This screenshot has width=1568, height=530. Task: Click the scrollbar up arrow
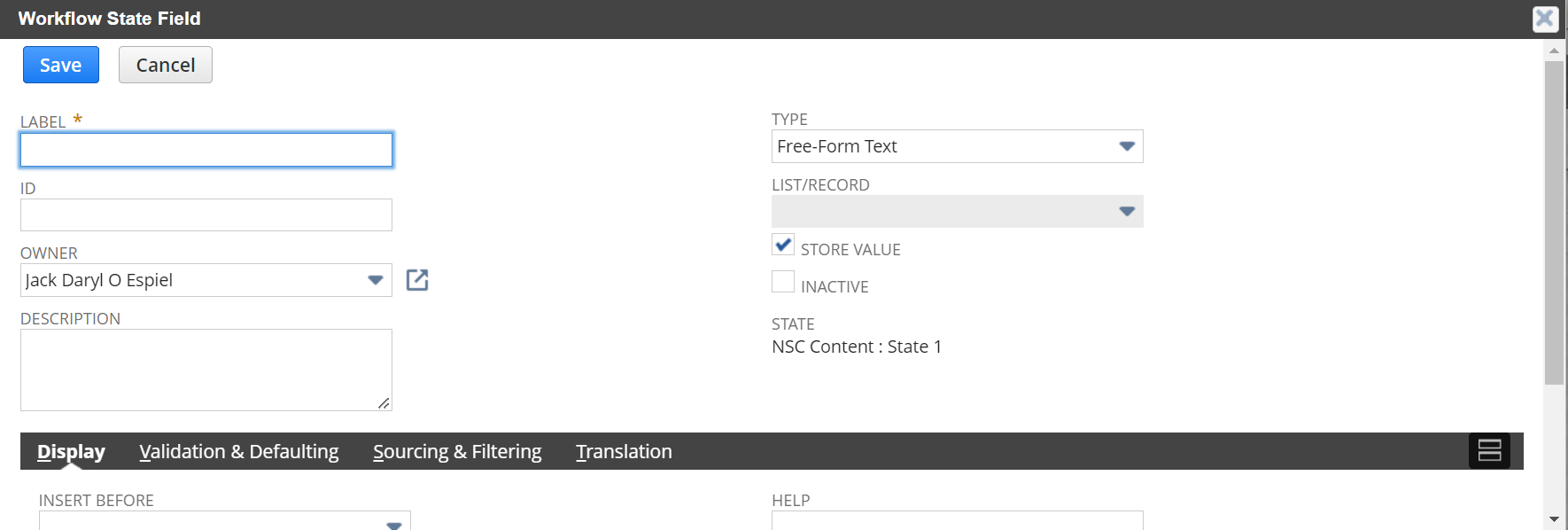[1554, 51]
